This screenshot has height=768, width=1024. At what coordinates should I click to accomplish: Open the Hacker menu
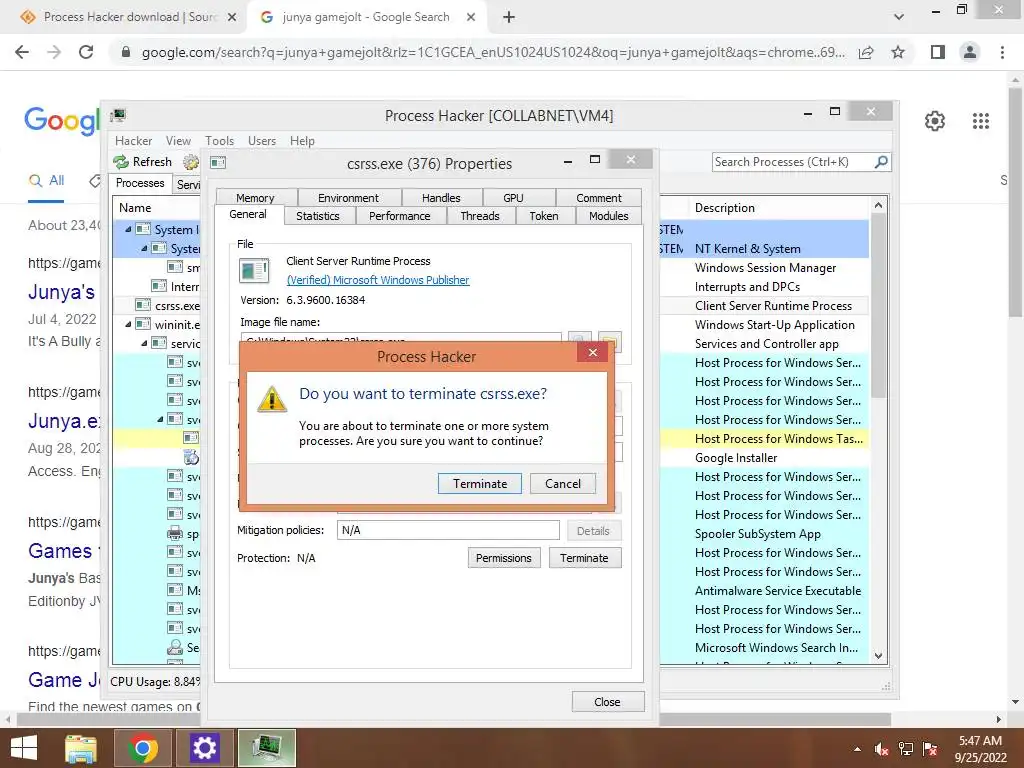coord(133,140)
